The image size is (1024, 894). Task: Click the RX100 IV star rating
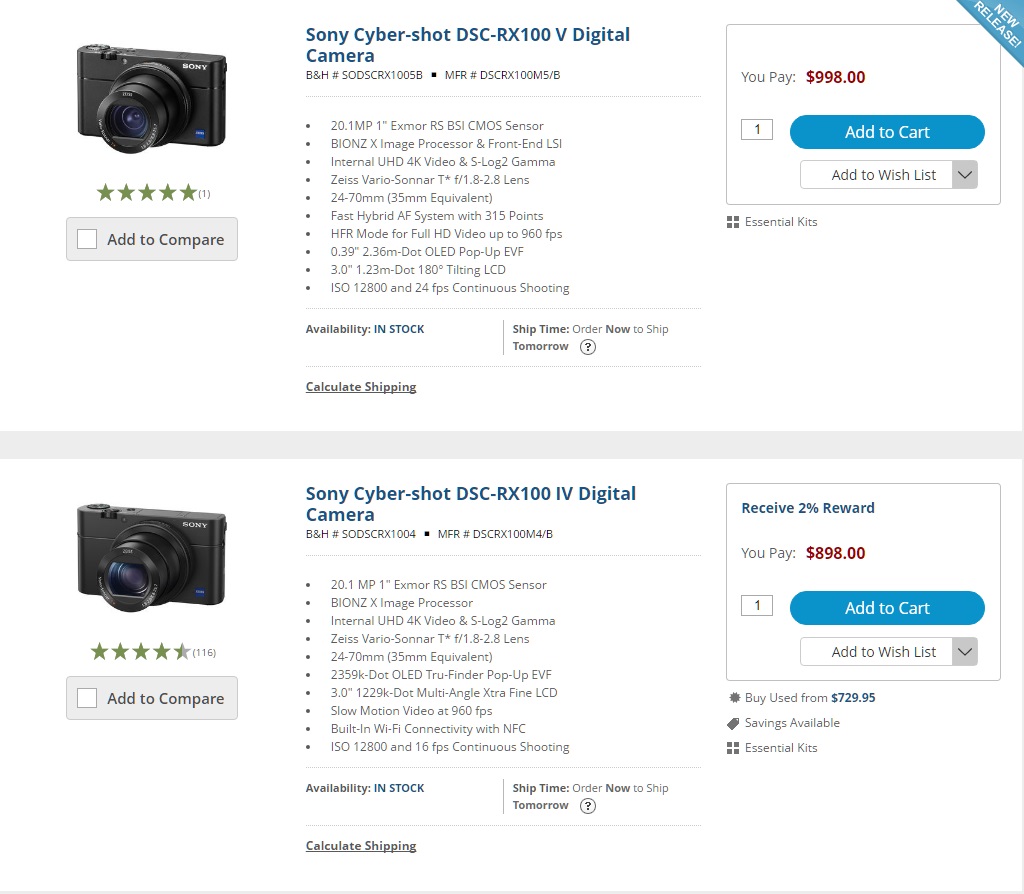[140, 652]
